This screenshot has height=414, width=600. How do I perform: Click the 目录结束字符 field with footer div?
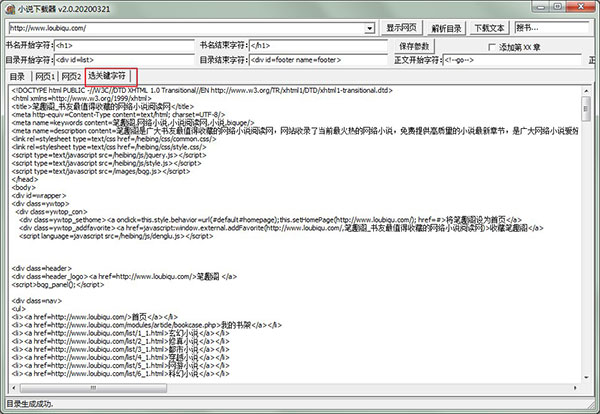[x=318, y=60]
